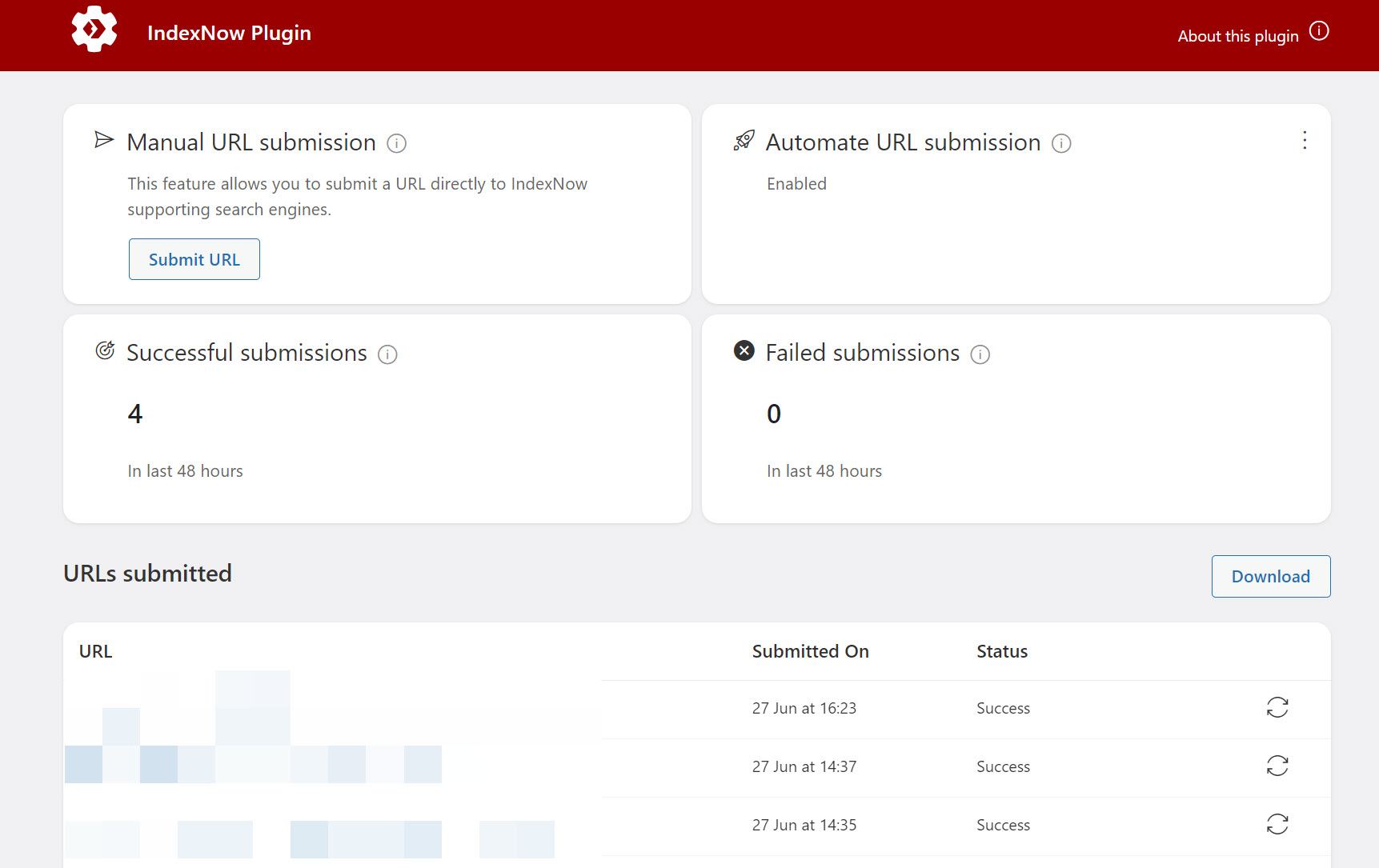Resubmit the URL from 27 Jun at 14:35

[x=1277, y=824]
